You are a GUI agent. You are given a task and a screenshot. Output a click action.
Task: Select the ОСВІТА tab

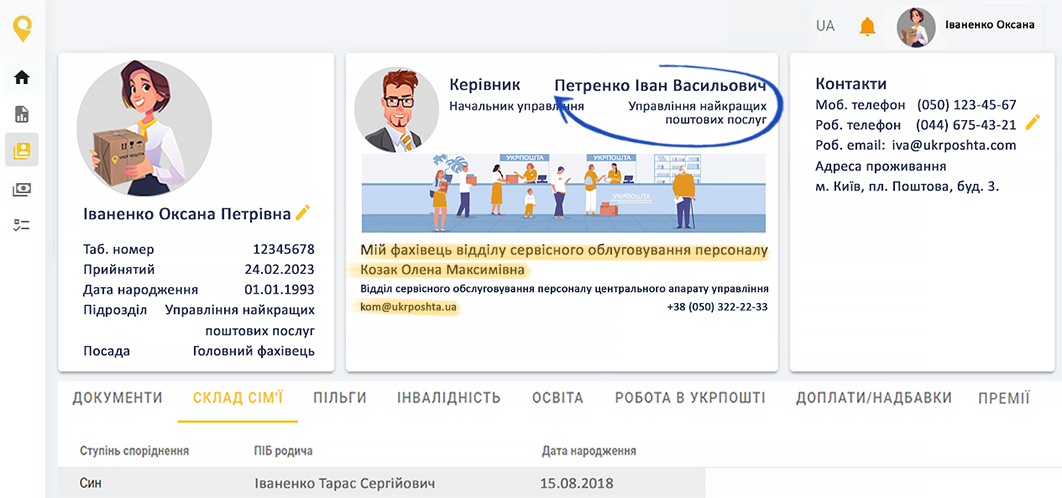pos(557,398)
